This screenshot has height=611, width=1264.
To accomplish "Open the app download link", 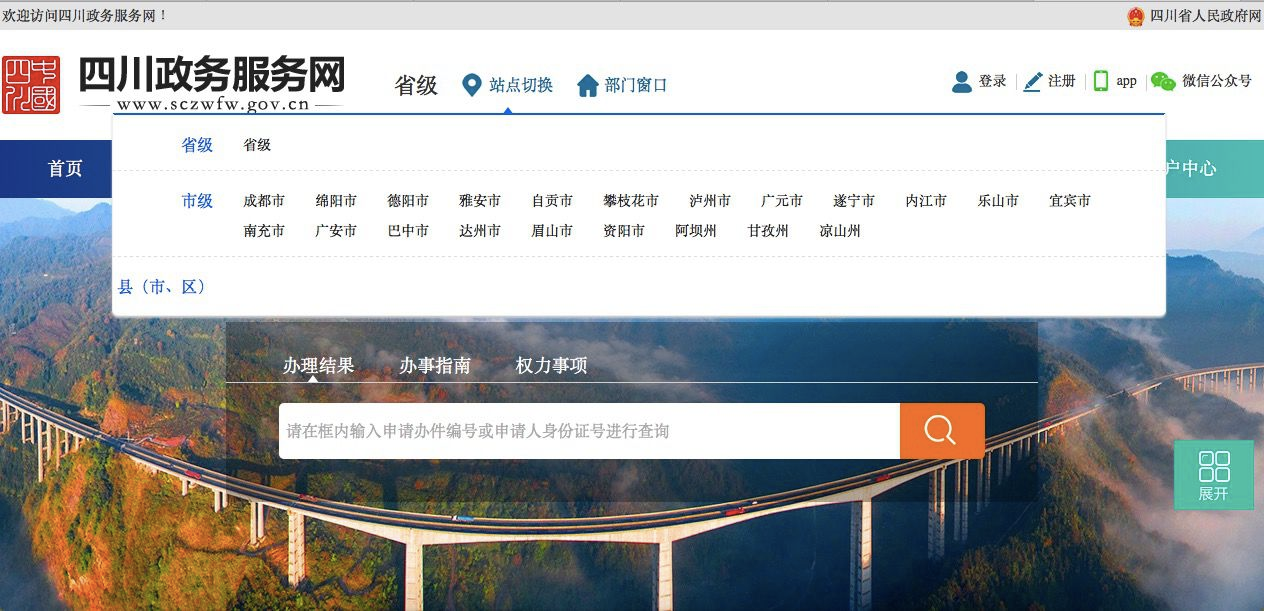I will [1127, 82].
